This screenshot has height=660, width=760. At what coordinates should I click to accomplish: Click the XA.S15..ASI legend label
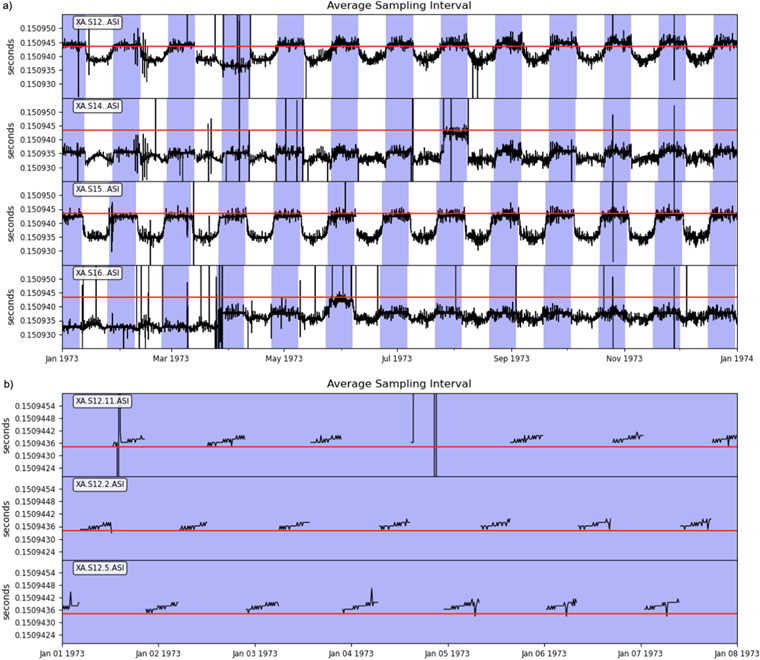(x=97, y=189)
